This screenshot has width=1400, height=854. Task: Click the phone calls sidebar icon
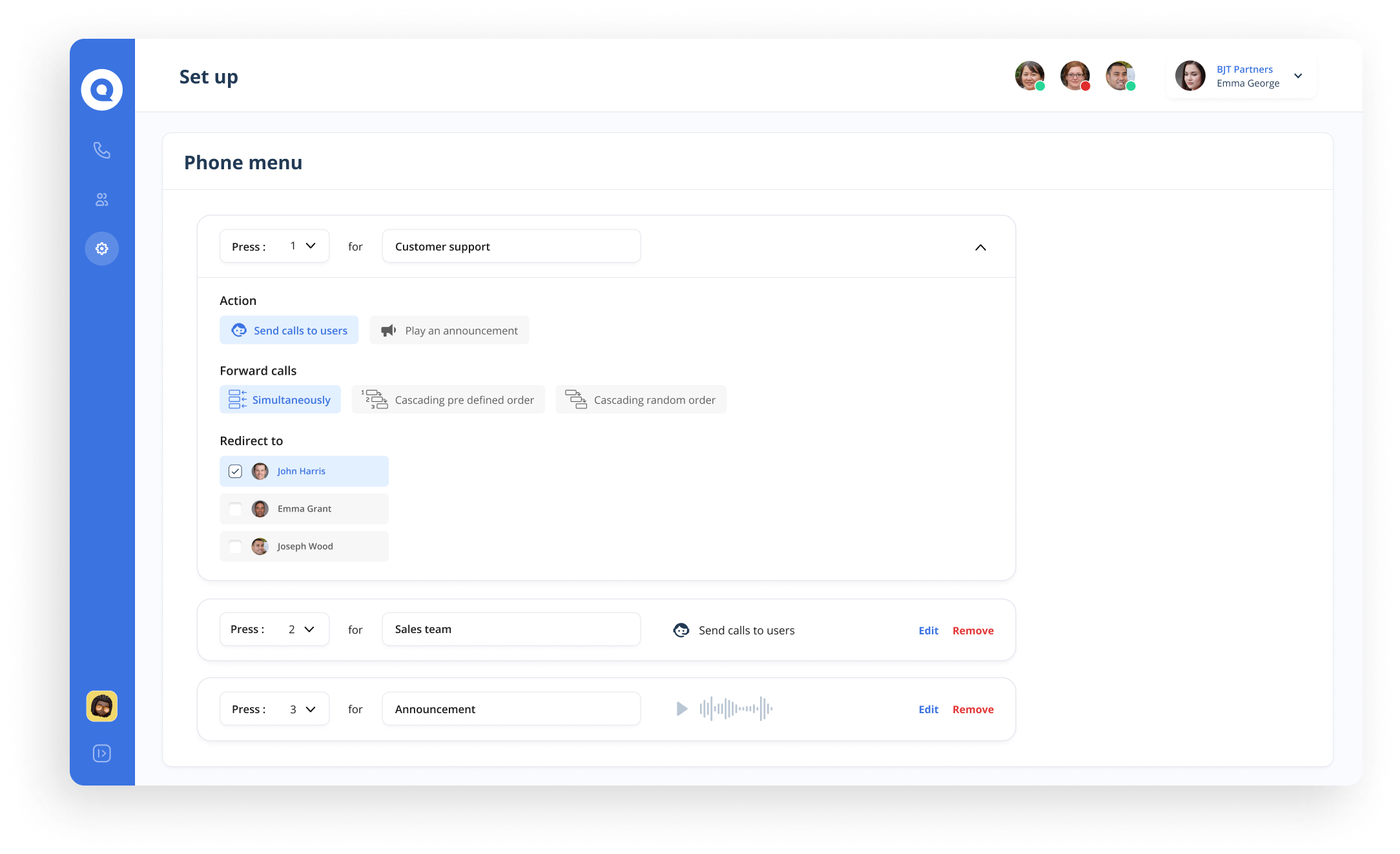pyautogui.click(x=100, y=150)
